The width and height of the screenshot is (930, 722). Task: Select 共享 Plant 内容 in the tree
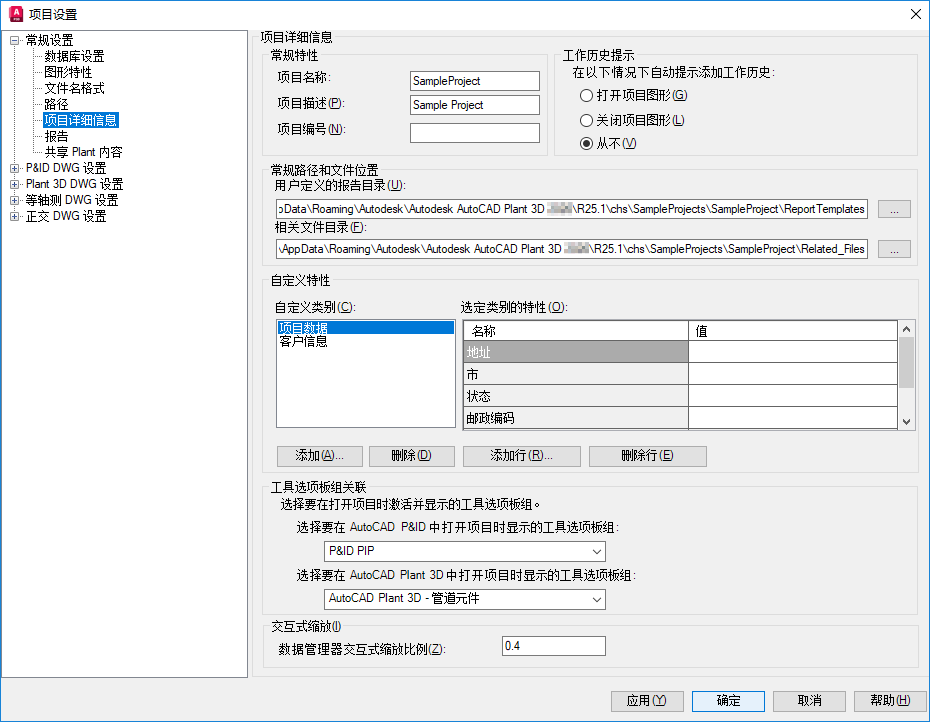coord(83,152)
